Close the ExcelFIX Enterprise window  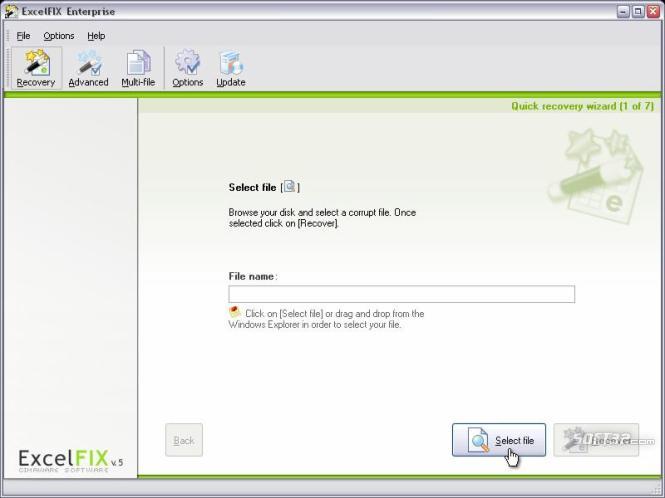point(653,11)
